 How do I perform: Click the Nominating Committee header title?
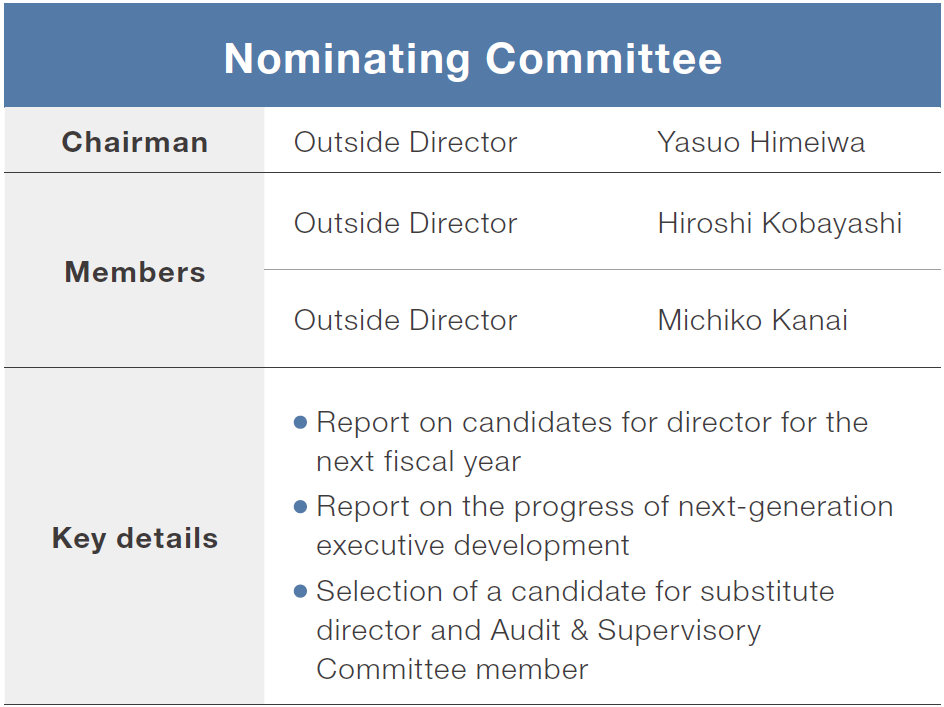[x=472, y=58]
